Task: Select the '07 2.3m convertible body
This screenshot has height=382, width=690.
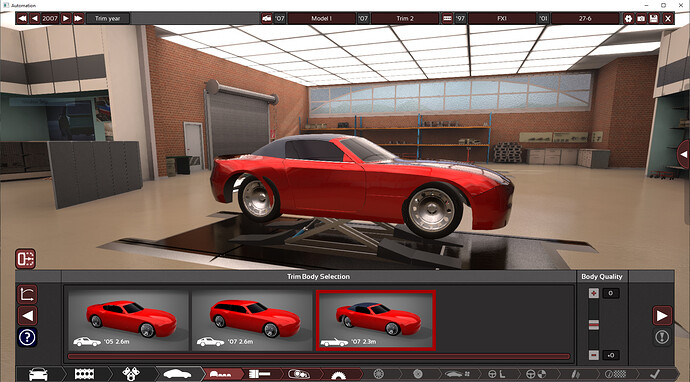Action: pyautogui.click(x=376, y=320)
